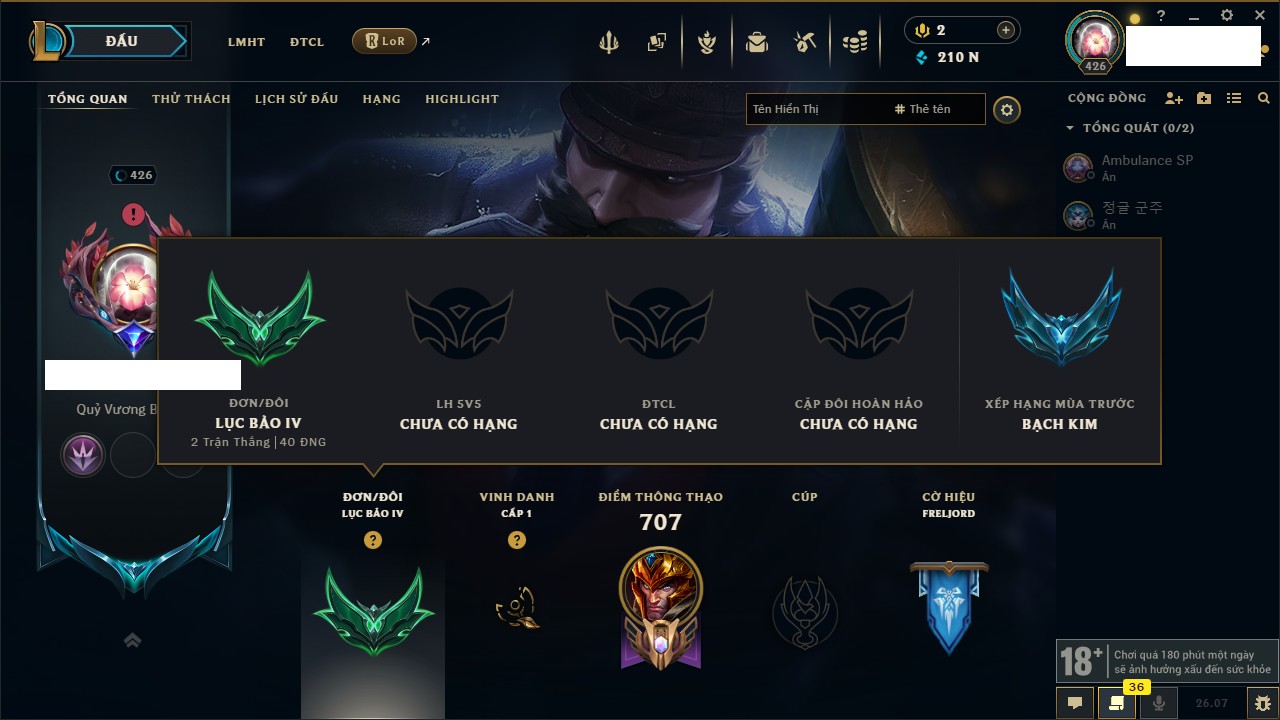Image resolution: width=1280 pixels, height=720 pixels.
Task: Open the chat bubble icon
Action: tap(1075, 703)
